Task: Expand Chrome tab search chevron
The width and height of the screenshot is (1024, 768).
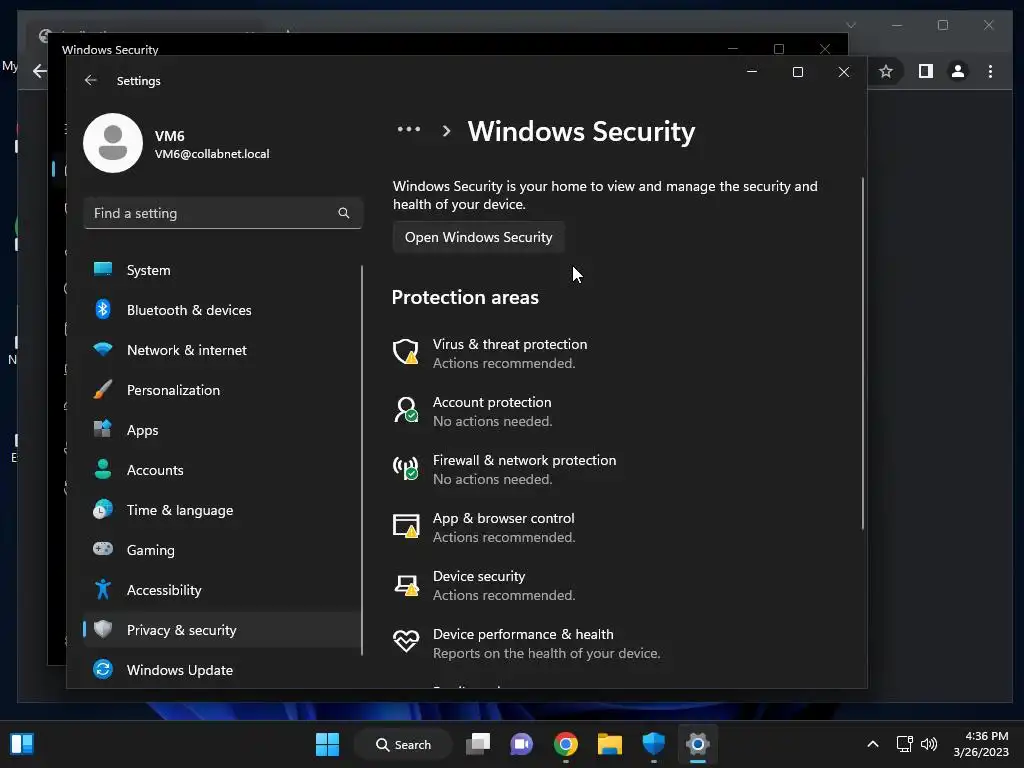Action: click(x=850, y=25)
